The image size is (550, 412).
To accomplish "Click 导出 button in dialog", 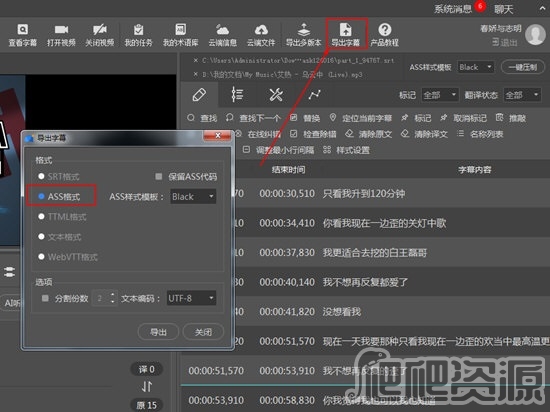I will pos(158,332).
